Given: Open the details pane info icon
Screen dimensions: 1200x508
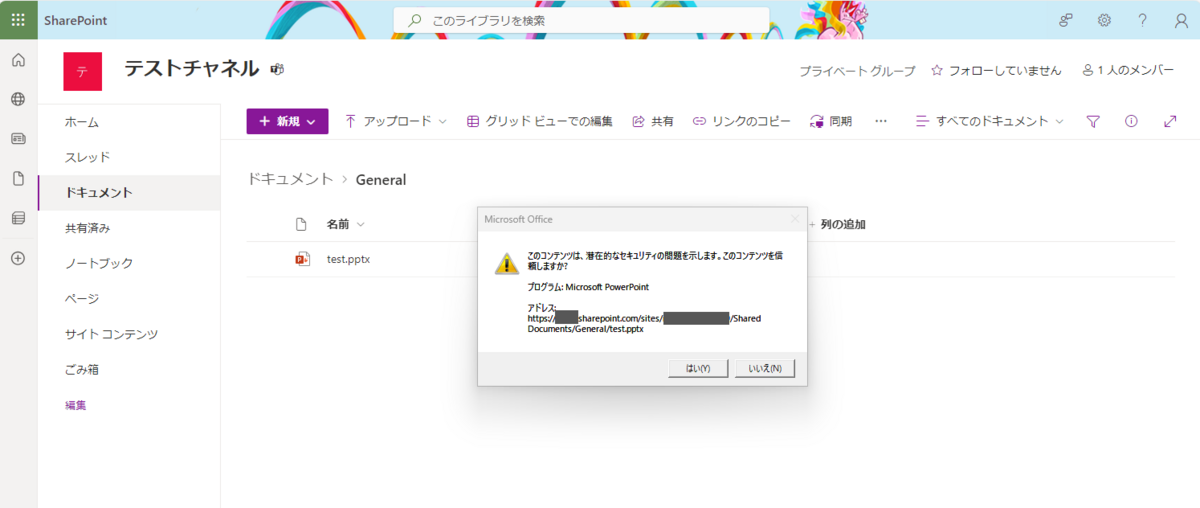Looking at the screenshot, I should [1131, 121].
